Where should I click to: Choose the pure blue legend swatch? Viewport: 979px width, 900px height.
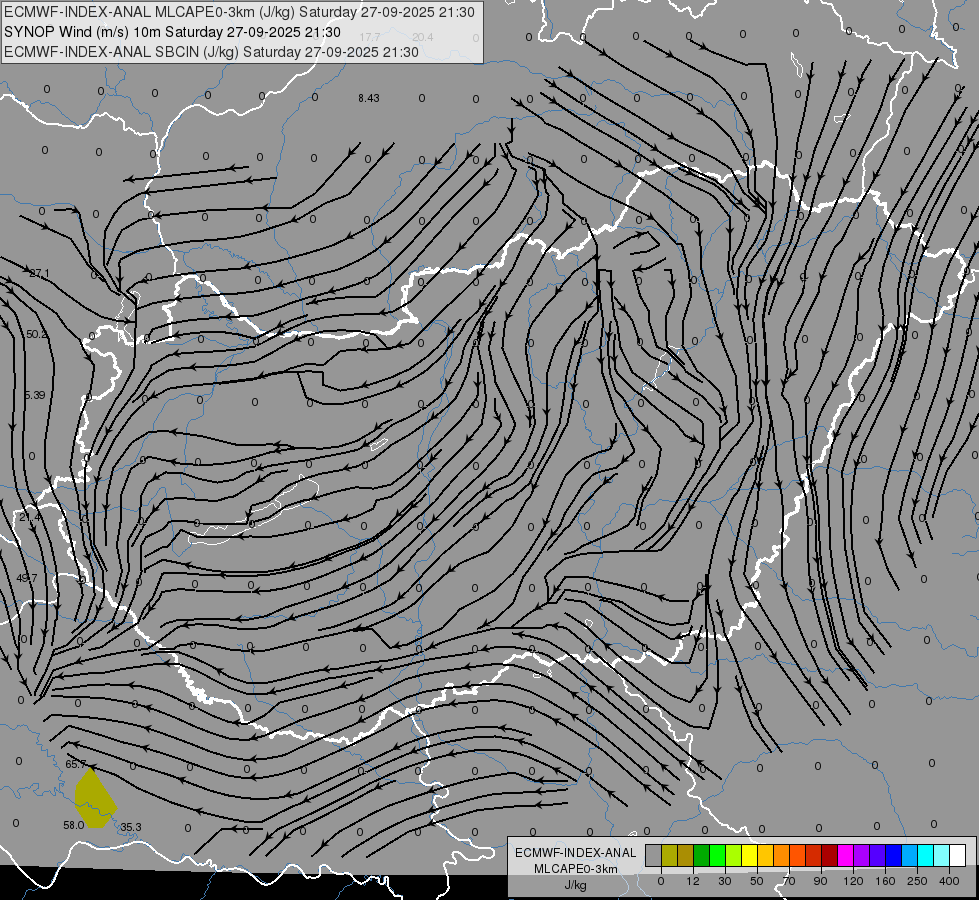coord(894,855)
